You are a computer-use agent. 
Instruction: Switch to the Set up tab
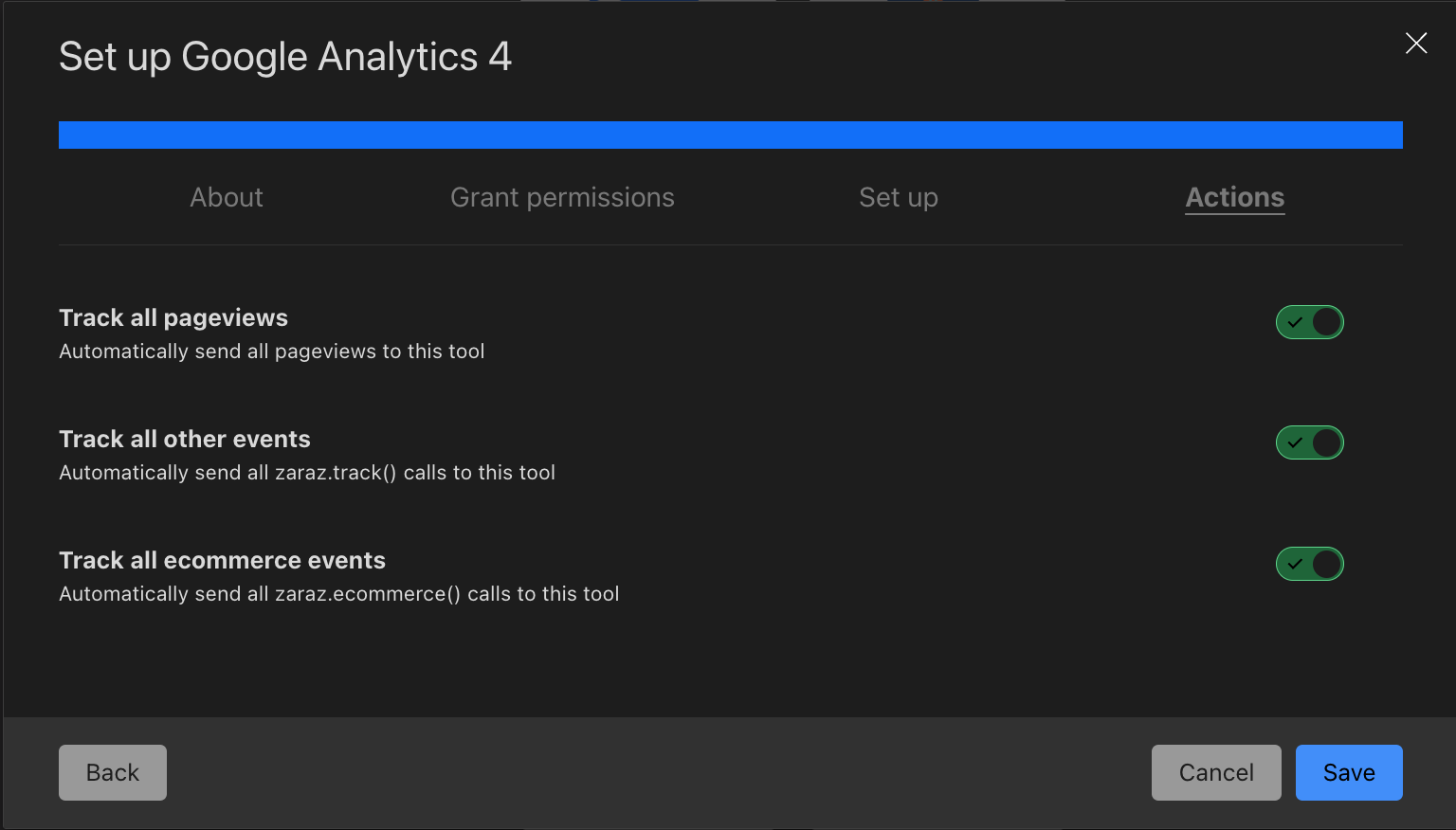click(x=898, y=197)
